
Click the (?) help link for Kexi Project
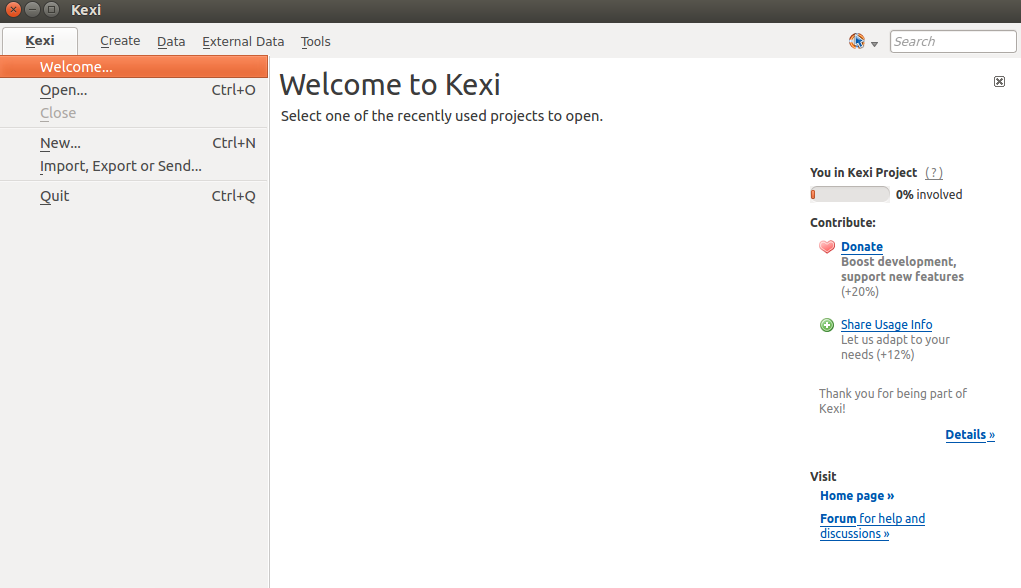tap(934, 173)
